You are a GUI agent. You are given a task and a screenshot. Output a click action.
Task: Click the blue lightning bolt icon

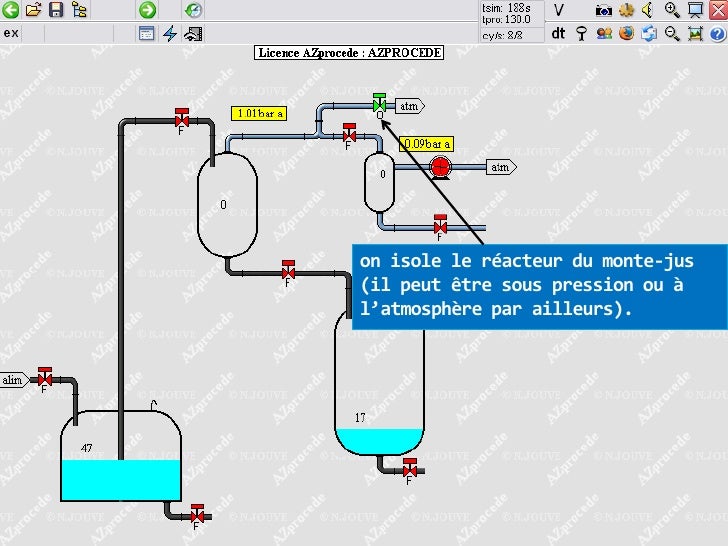170,33
